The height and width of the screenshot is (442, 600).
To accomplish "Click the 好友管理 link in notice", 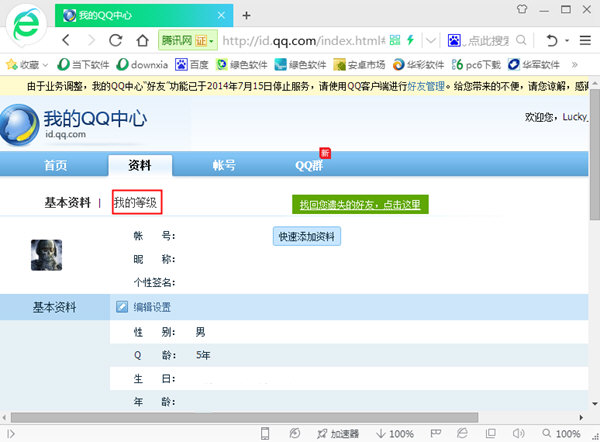I will [426, 86].
